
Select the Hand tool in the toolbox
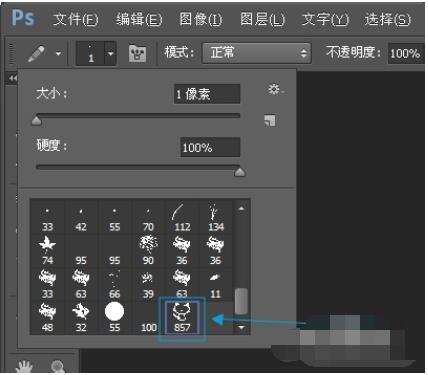click(x=25, y=366)
